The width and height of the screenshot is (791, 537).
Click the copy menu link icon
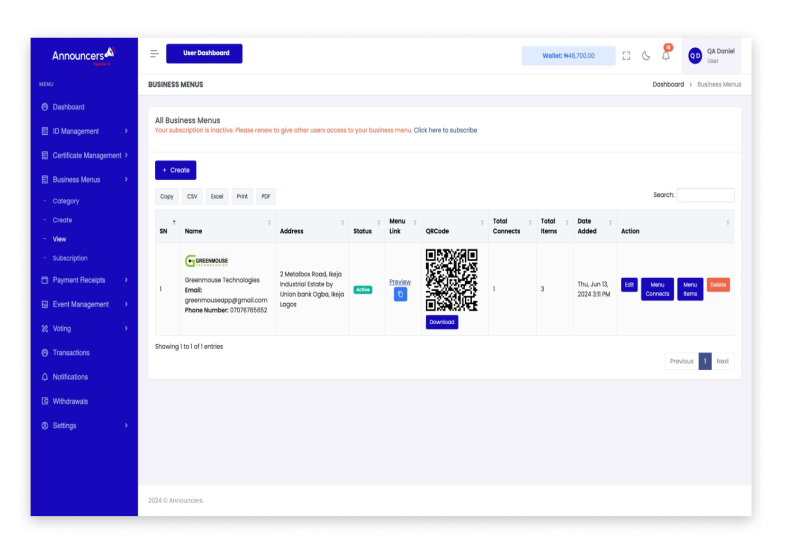click(400, 295)
